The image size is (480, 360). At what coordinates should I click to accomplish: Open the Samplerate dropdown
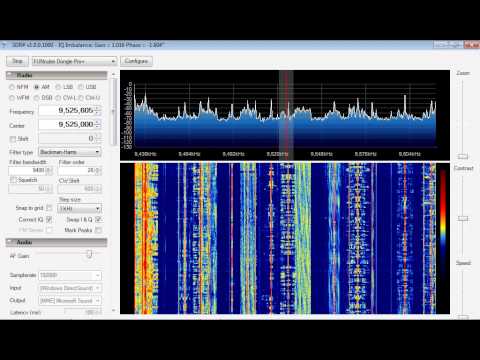70,275
